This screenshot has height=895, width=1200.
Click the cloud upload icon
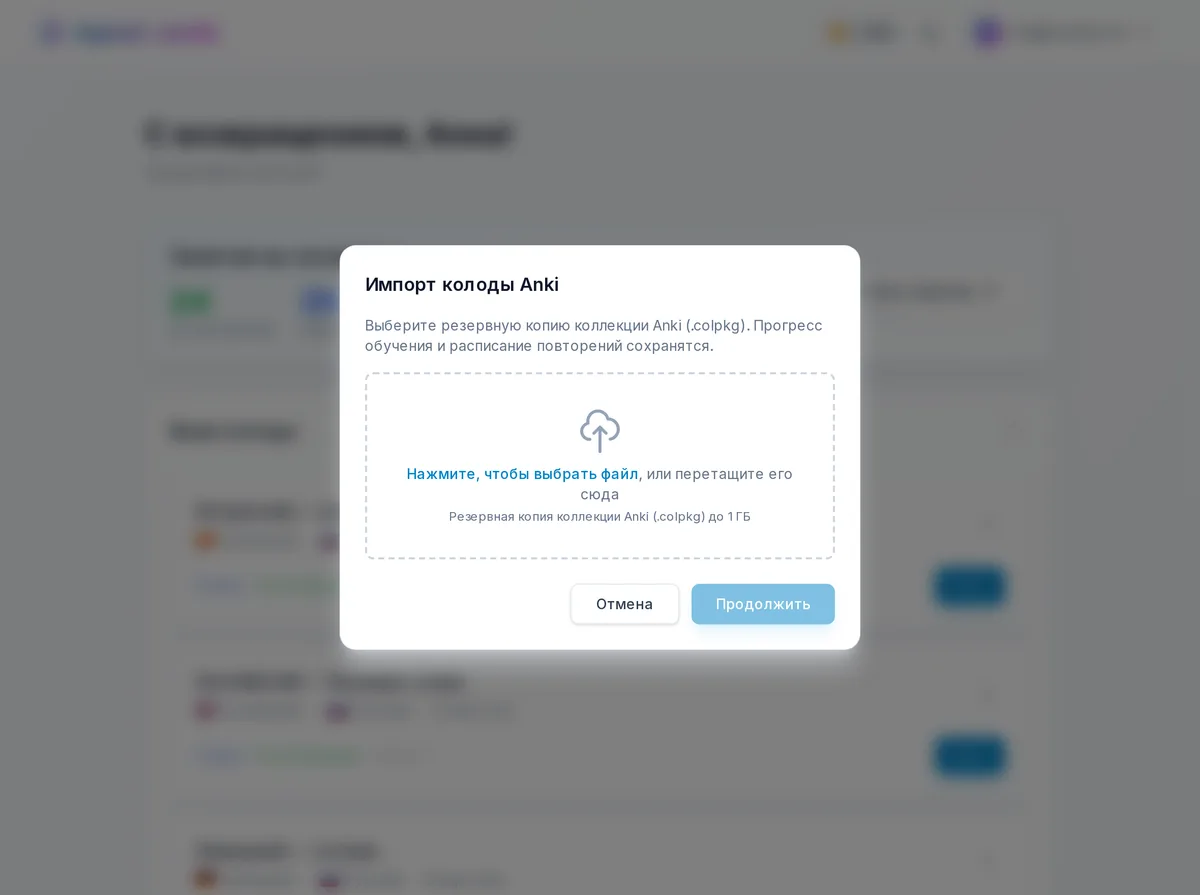pos(600,431)
